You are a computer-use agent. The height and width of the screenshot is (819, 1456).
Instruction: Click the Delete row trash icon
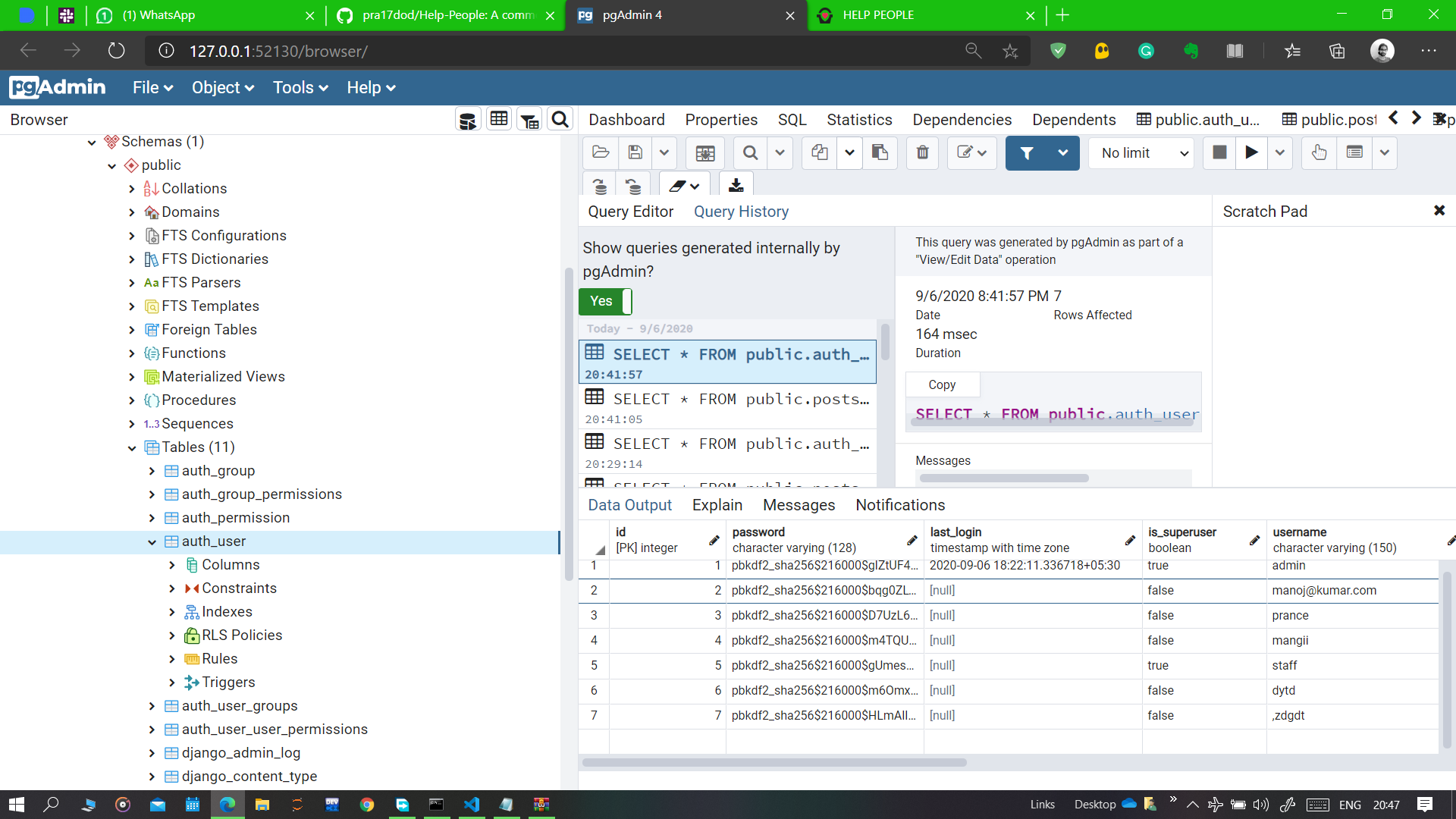point(922,153)
